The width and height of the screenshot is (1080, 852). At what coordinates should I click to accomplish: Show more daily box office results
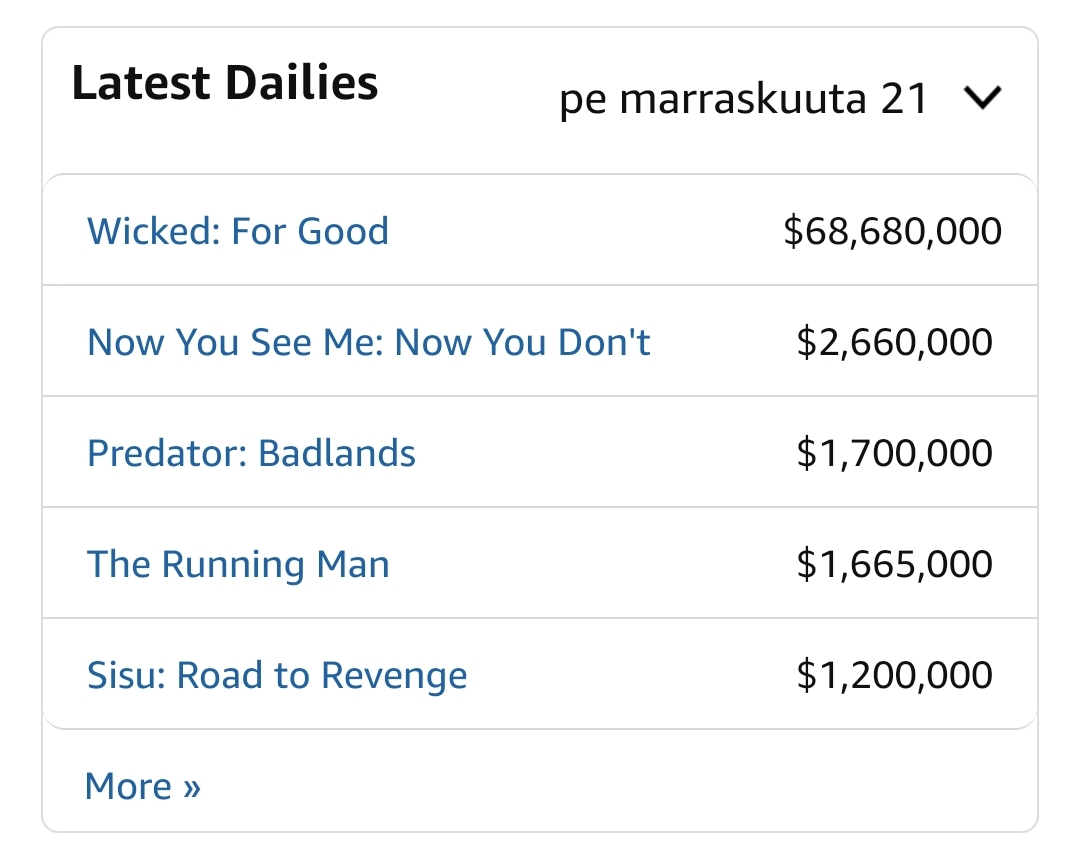tap(143, 786)
